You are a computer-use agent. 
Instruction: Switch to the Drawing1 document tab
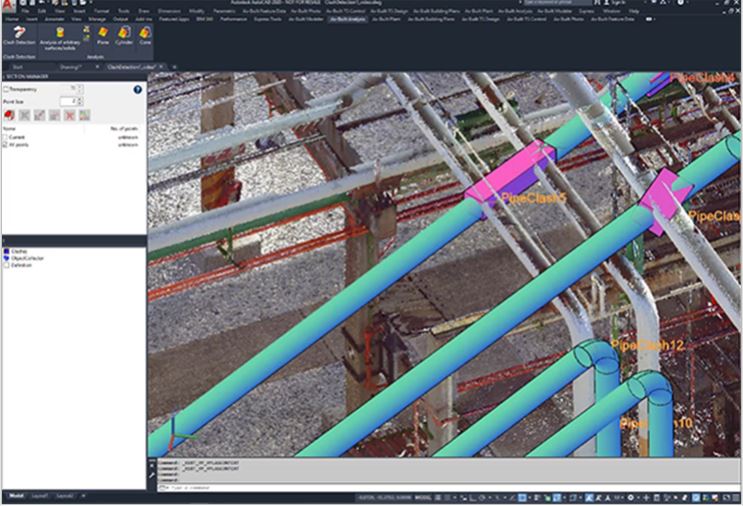click(71, 66)
